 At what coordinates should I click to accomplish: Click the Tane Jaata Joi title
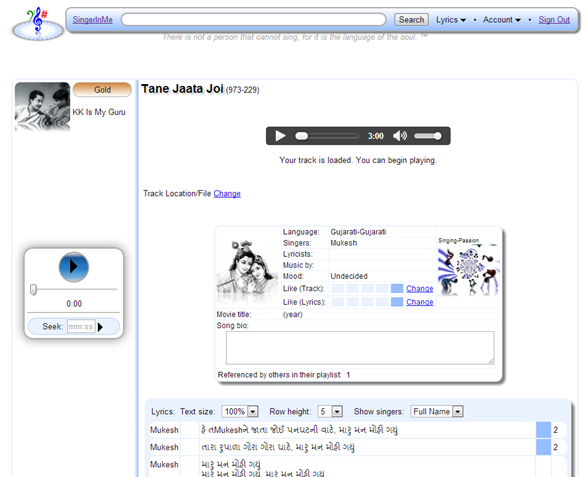click(182, 88)
